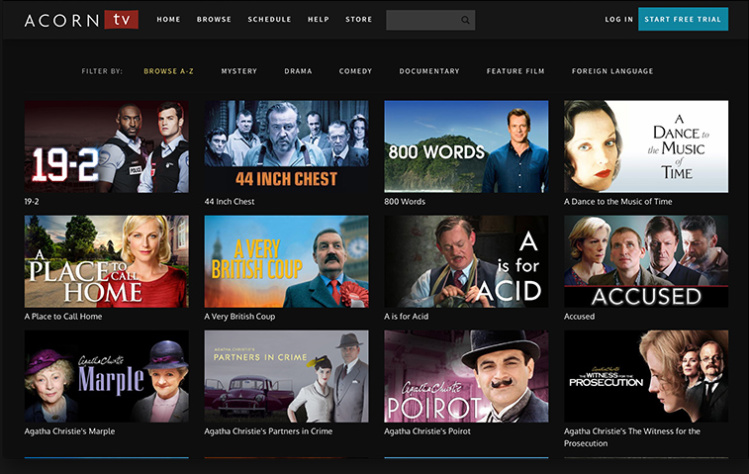Open A is for Acid thumbnail
The image size is (749, 474).
pos(466,261)
